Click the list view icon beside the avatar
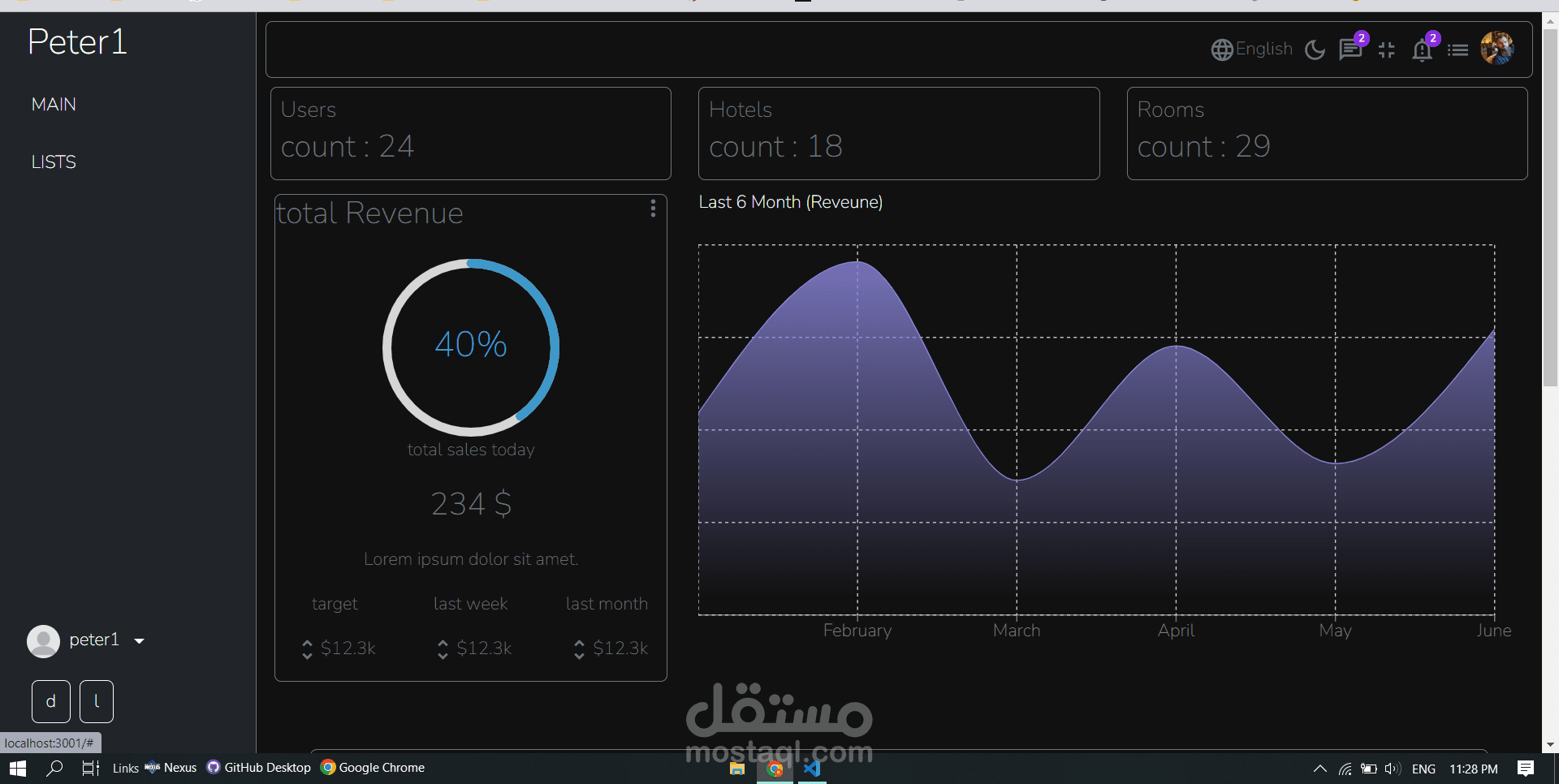Viewport: 1559px width, 784px height. coord(1458,50)
